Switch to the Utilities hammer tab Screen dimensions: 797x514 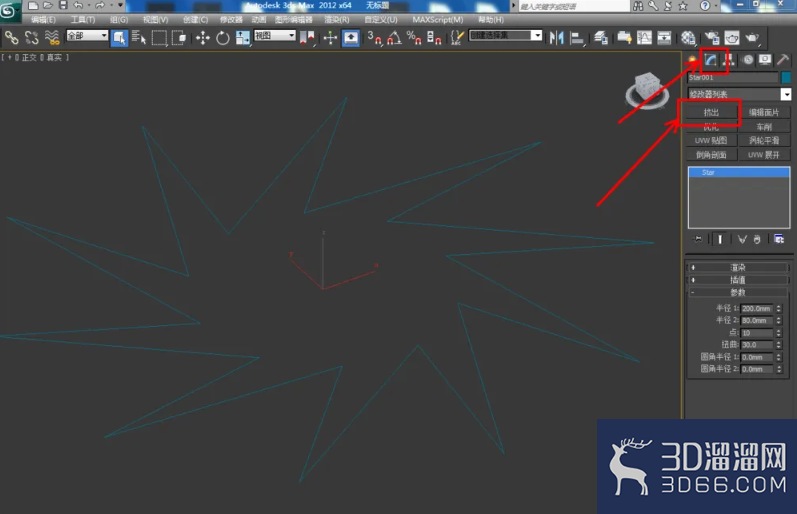(783, 60)
